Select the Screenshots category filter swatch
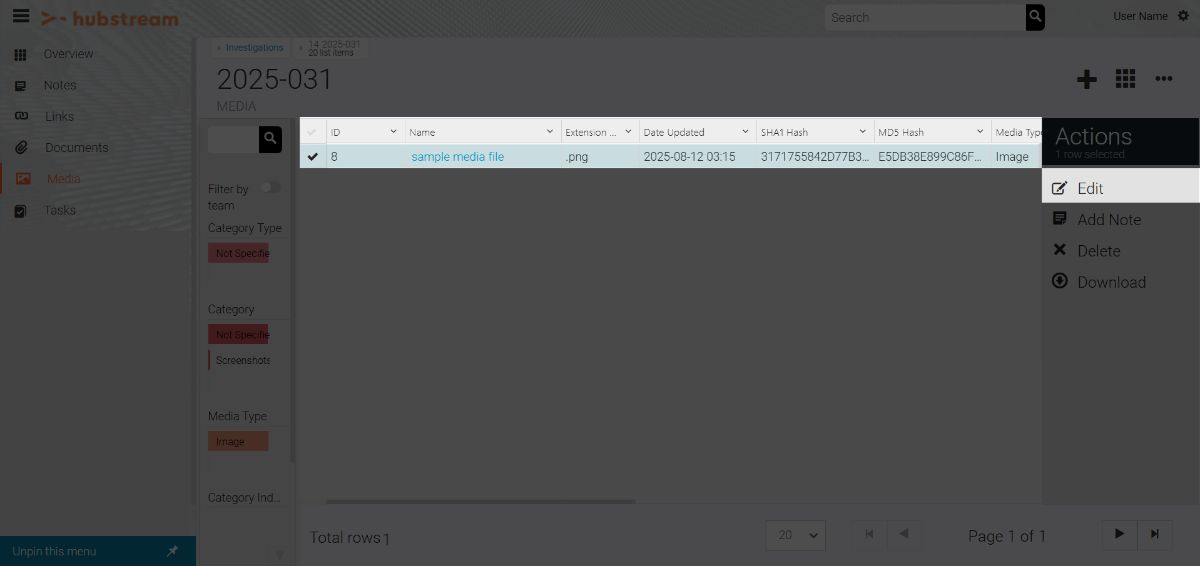 240,360
